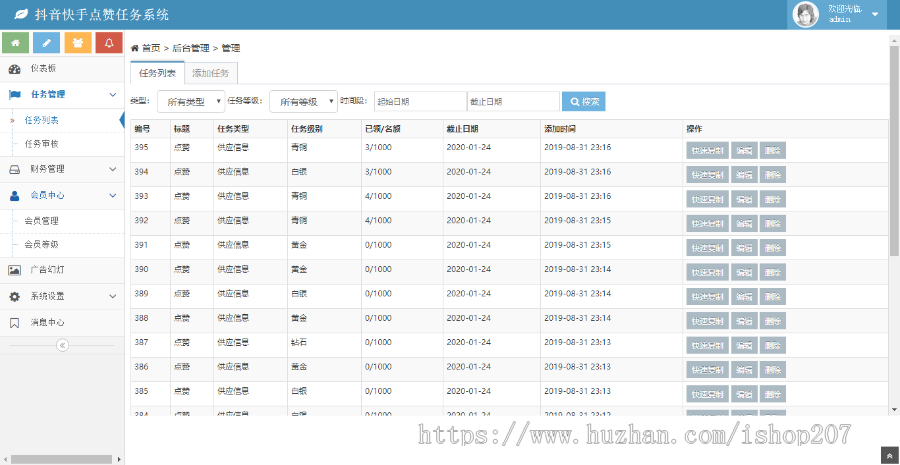Click the 搜索 search button
The image size is (900, 465).
pyautogui.click(x=584, y=102)
